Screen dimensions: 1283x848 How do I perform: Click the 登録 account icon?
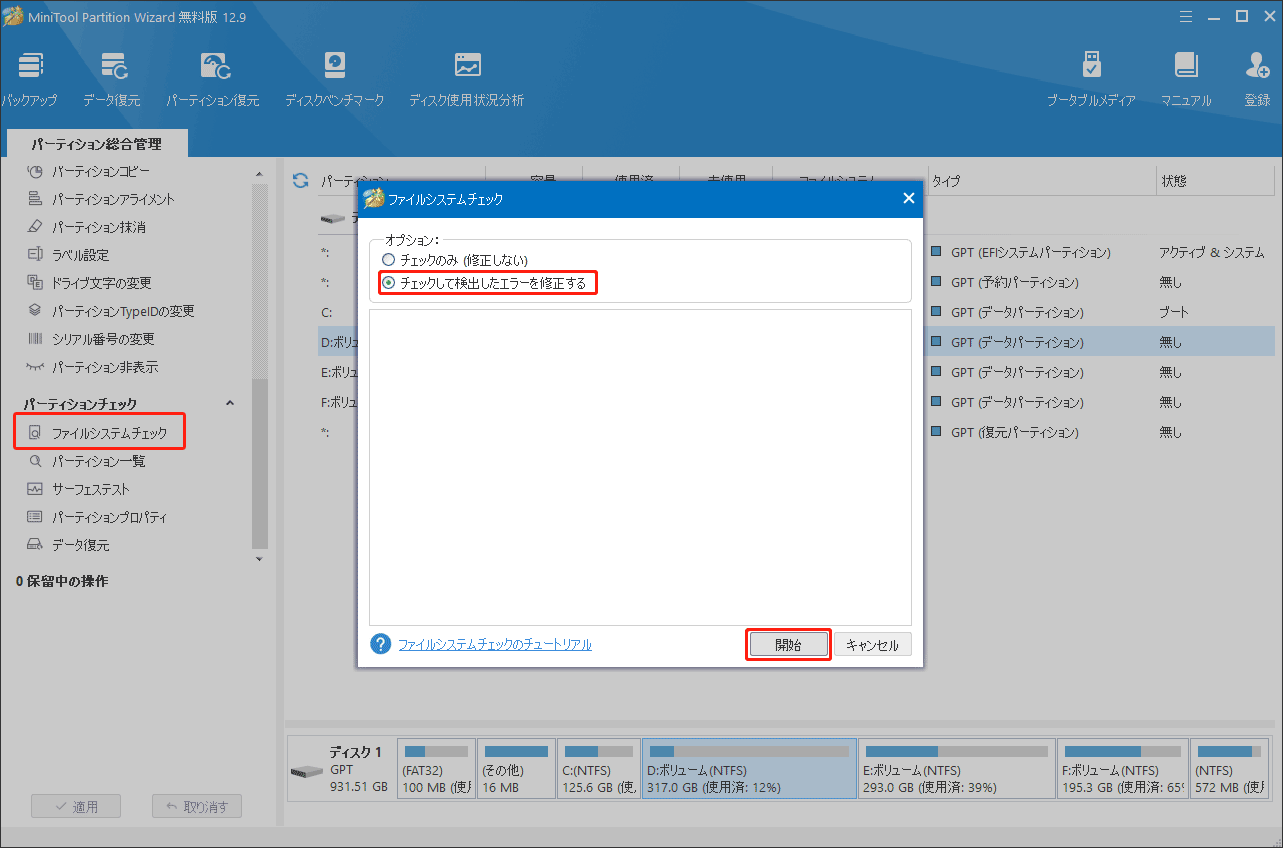pos(1257,80)
